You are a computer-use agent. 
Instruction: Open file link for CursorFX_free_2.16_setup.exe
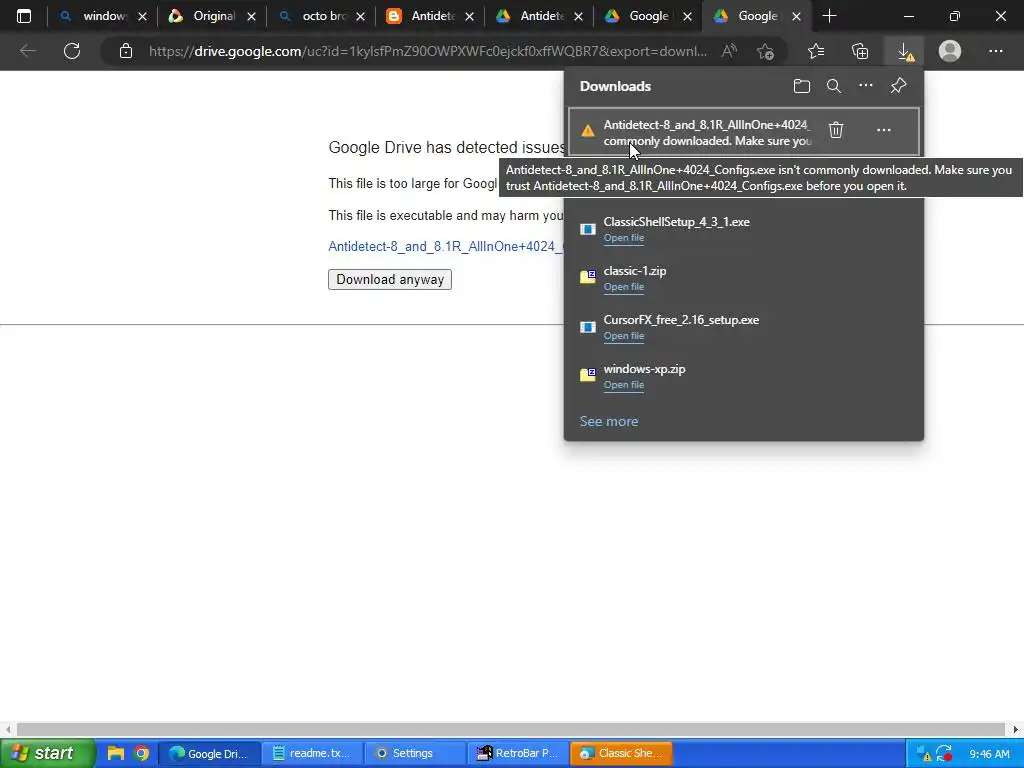point(624,336)
